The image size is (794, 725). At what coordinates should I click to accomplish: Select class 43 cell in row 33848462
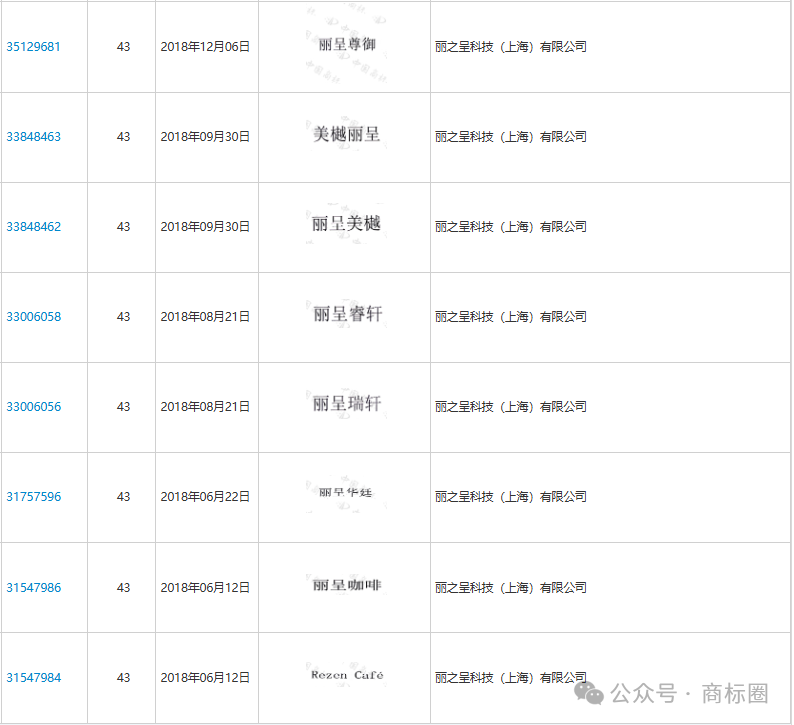tap(124, 227)
